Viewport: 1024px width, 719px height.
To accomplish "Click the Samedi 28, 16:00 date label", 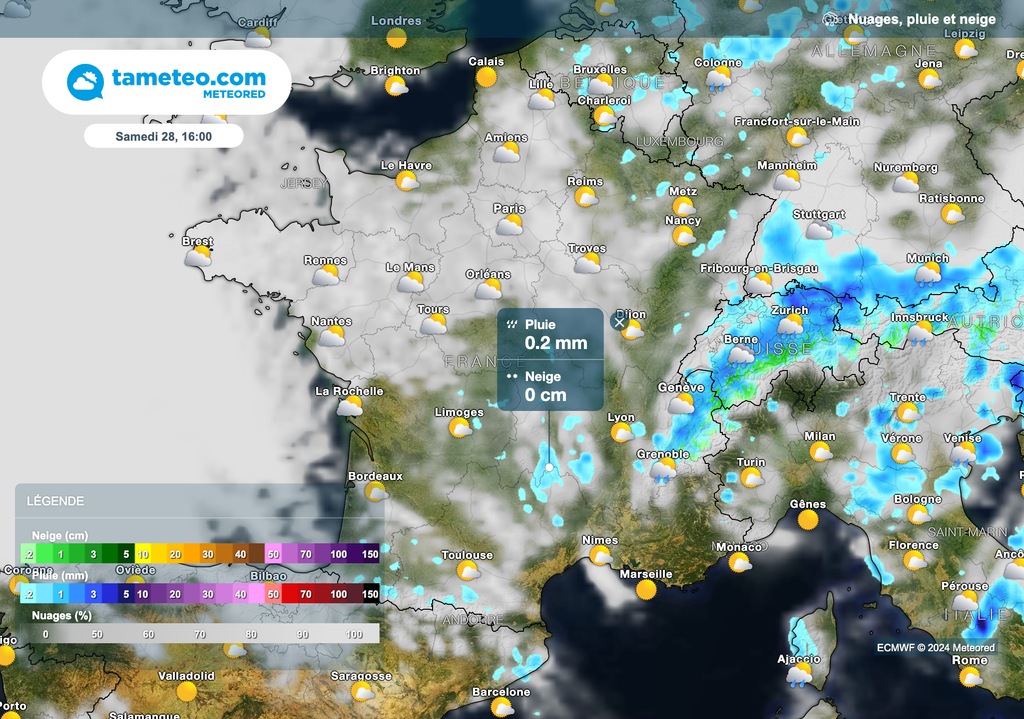I will click(163, 135).
